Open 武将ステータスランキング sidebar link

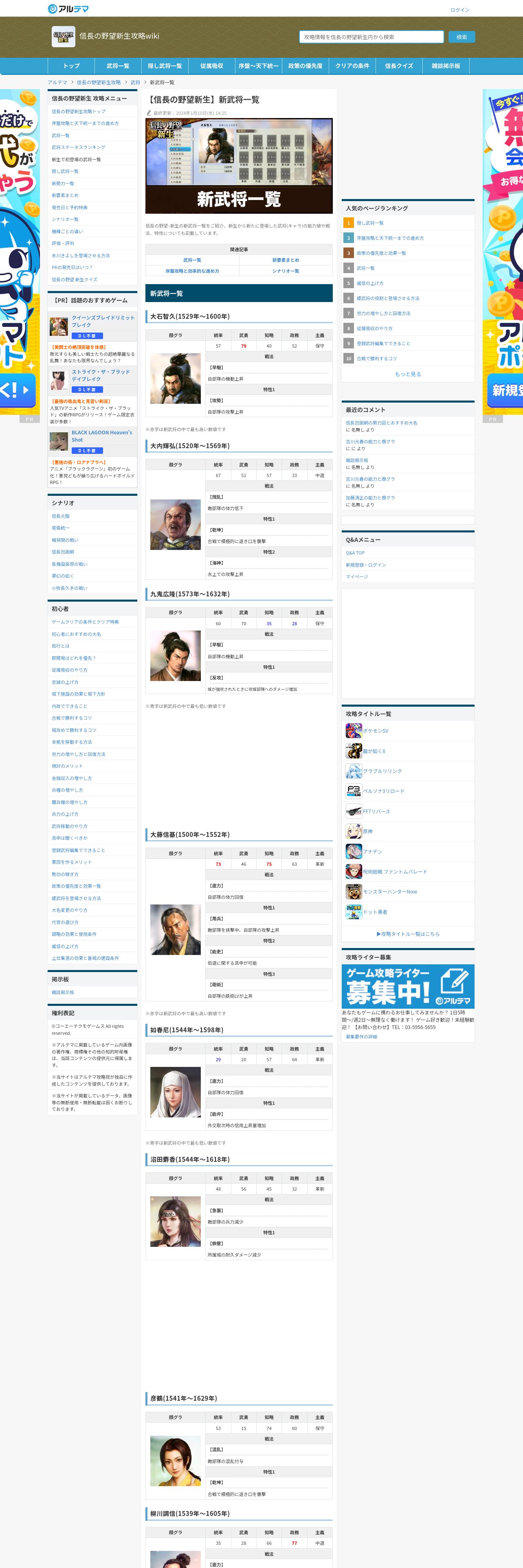click(79, 147)
